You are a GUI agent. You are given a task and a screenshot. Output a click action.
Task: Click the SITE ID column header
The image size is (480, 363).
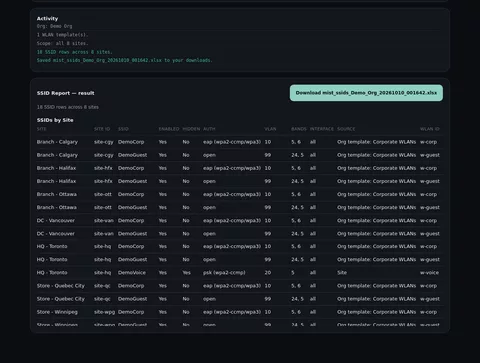point(102,129)
